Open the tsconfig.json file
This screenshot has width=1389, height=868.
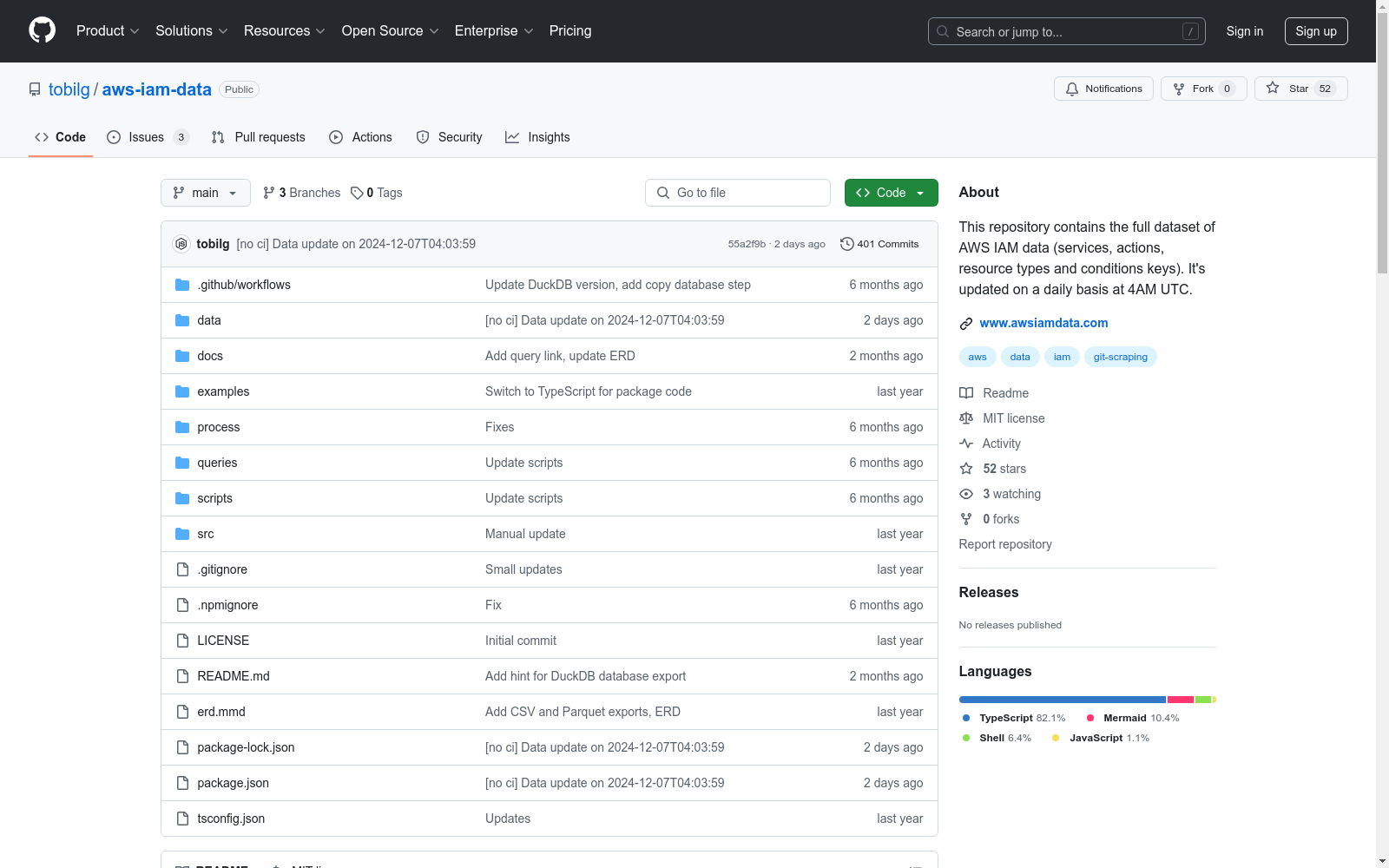point(231,819)
